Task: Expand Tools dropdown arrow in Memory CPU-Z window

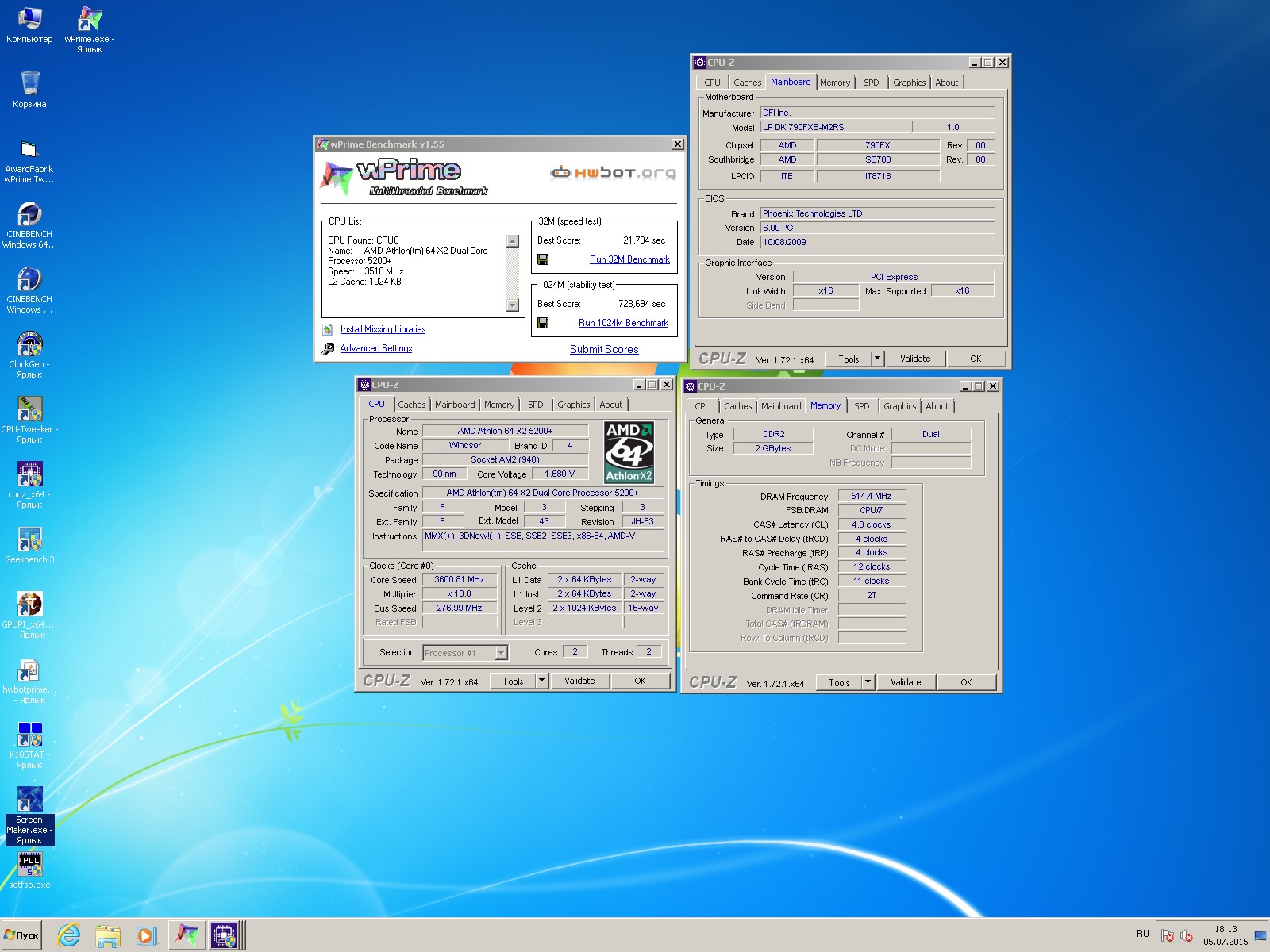Action: pyautogui.click(x=868, y=682)
